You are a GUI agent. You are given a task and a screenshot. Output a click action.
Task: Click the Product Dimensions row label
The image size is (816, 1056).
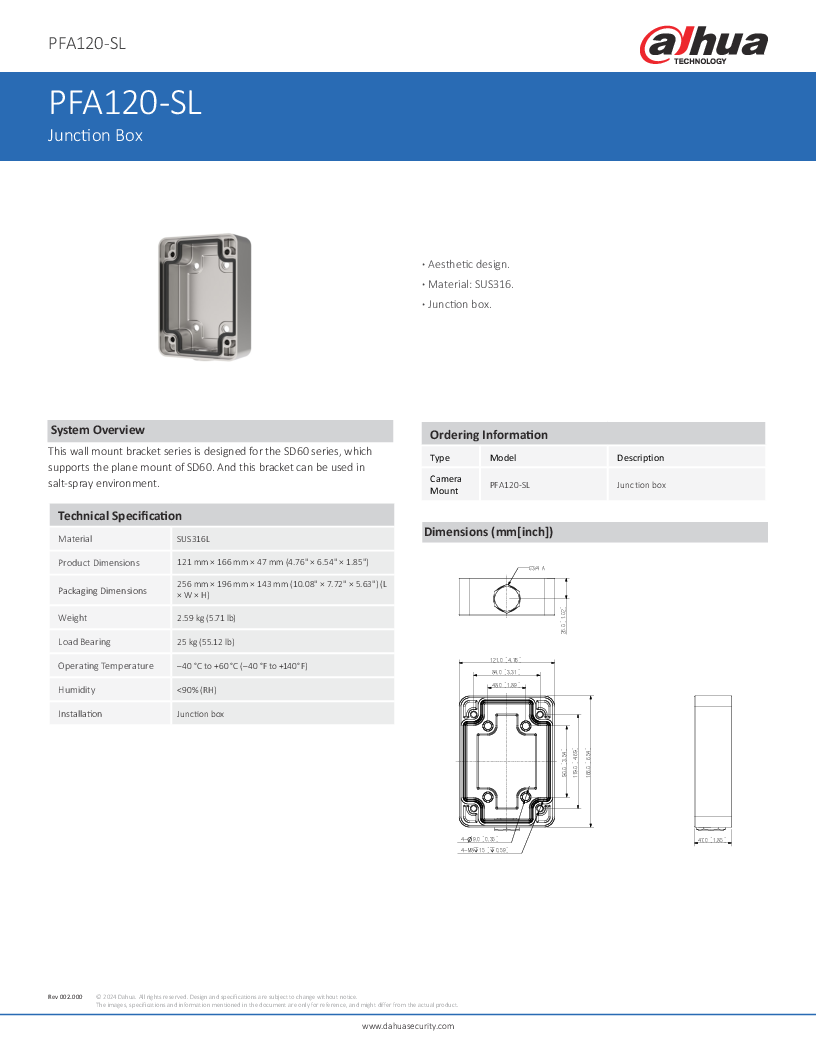99,563
